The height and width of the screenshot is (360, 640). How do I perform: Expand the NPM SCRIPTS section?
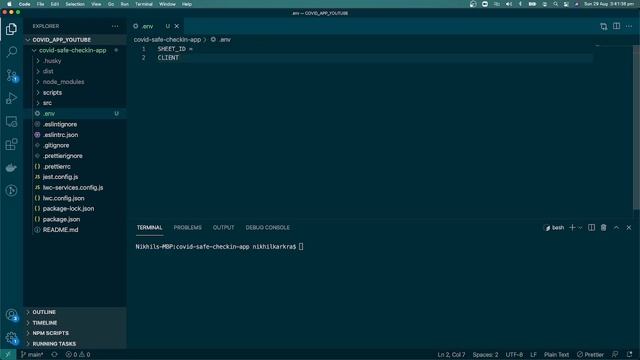coord(75,333)
